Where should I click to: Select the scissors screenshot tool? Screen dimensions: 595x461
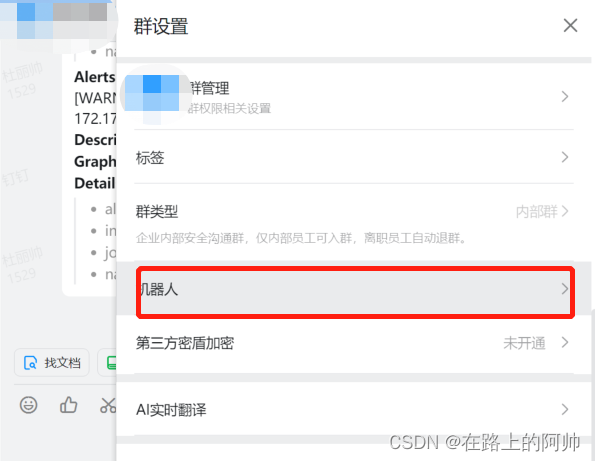pos(108,405)
